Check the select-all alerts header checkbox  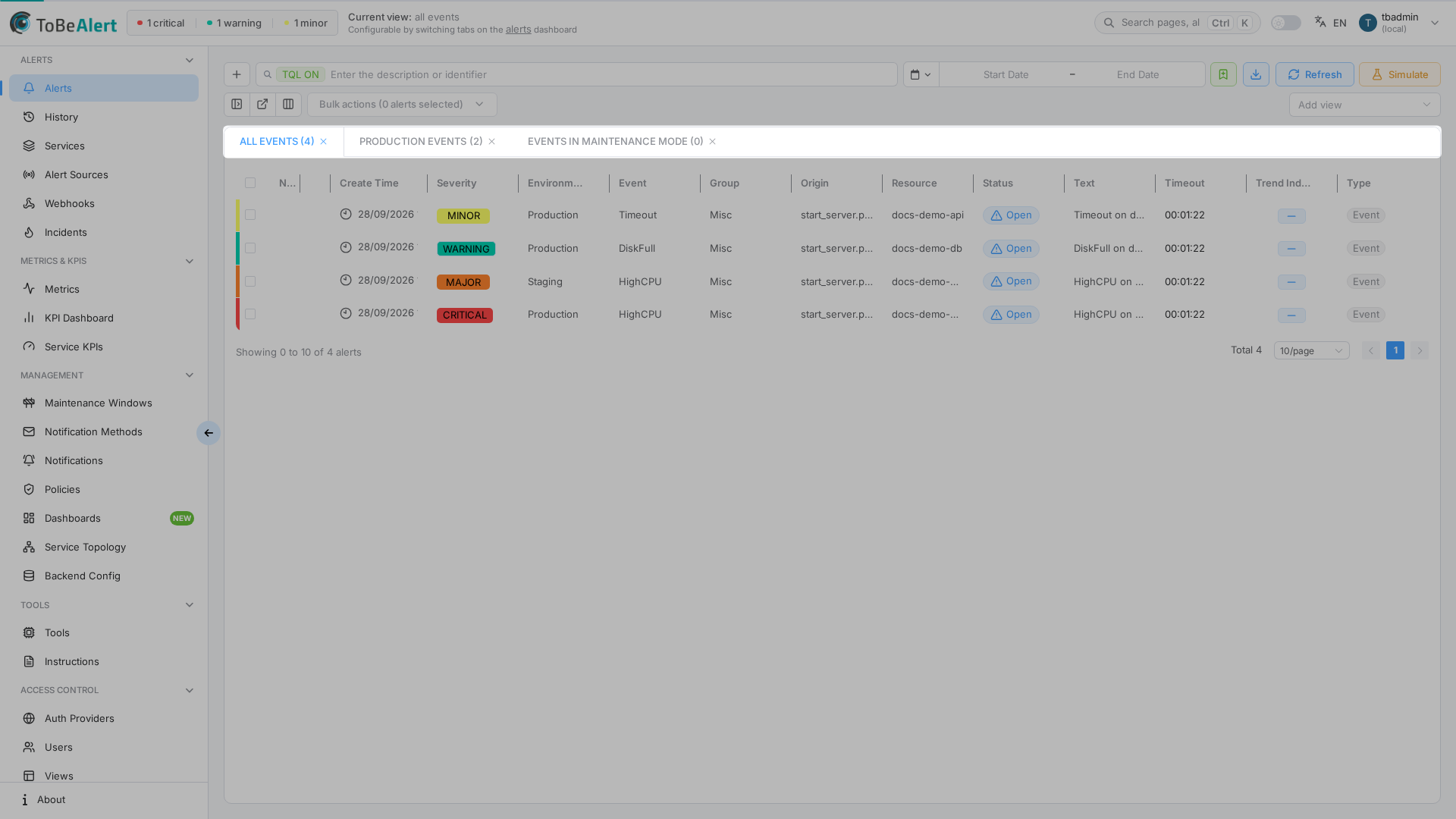pos(250,183)
